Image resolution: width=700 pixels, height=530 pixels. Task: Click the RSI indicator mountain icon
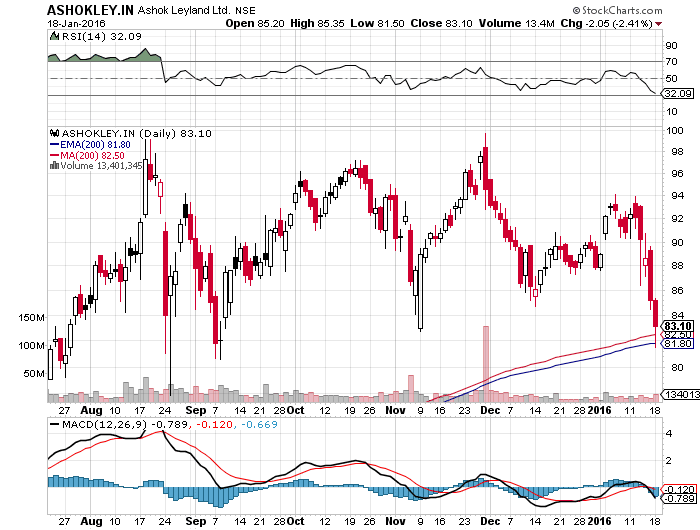[54, 36]
